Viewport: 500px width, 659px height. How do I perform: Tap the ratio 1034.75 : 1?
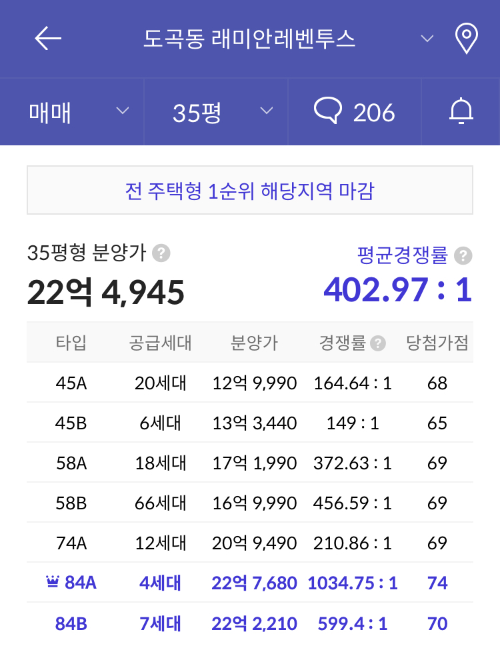point(353,583)
